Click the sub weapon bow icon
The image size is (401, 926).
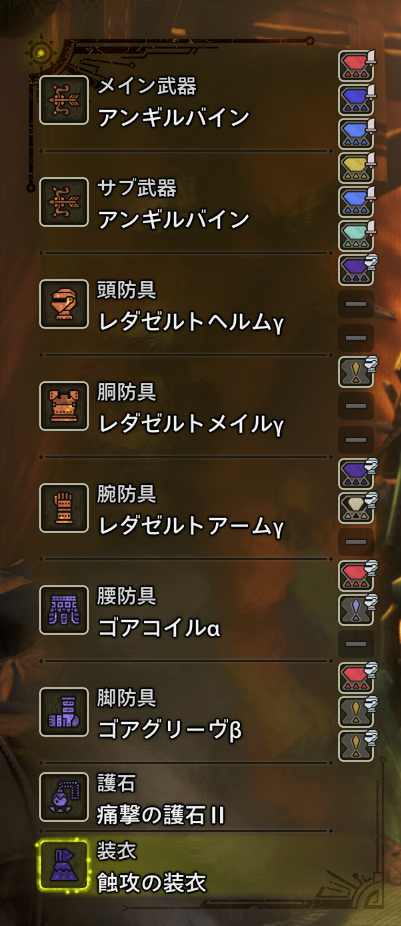(x=64, y=202)
